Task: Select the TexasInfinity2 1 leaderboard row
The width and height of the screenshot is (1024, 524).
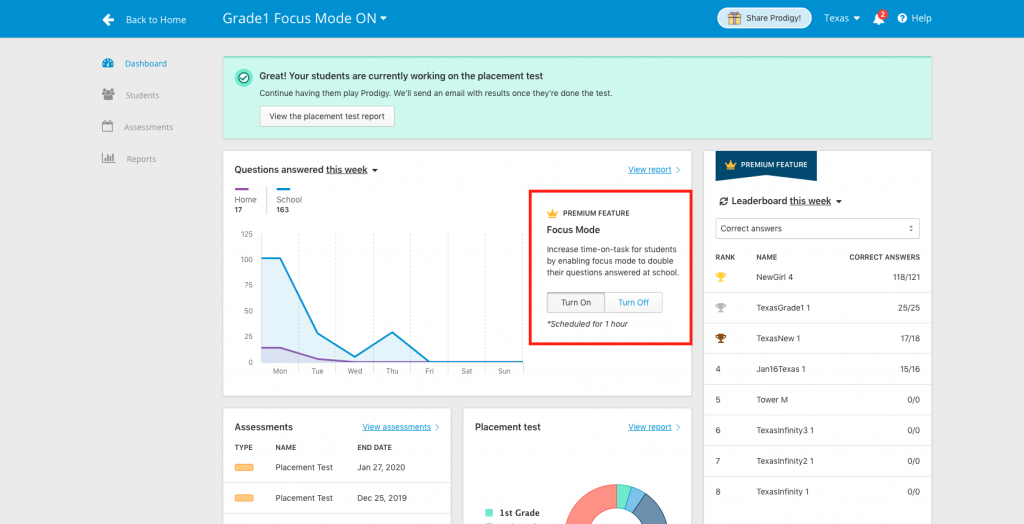Action: [818, 461]
